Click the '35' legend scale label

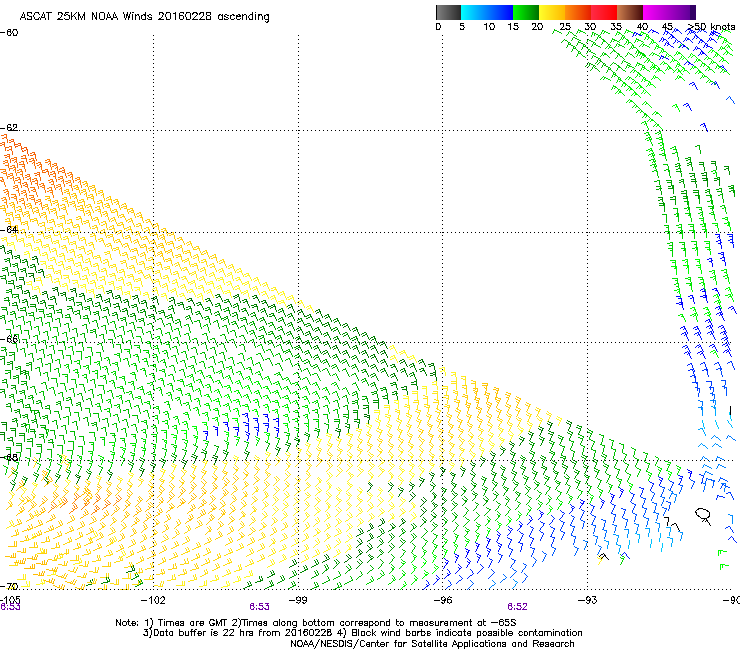[616, 27]
